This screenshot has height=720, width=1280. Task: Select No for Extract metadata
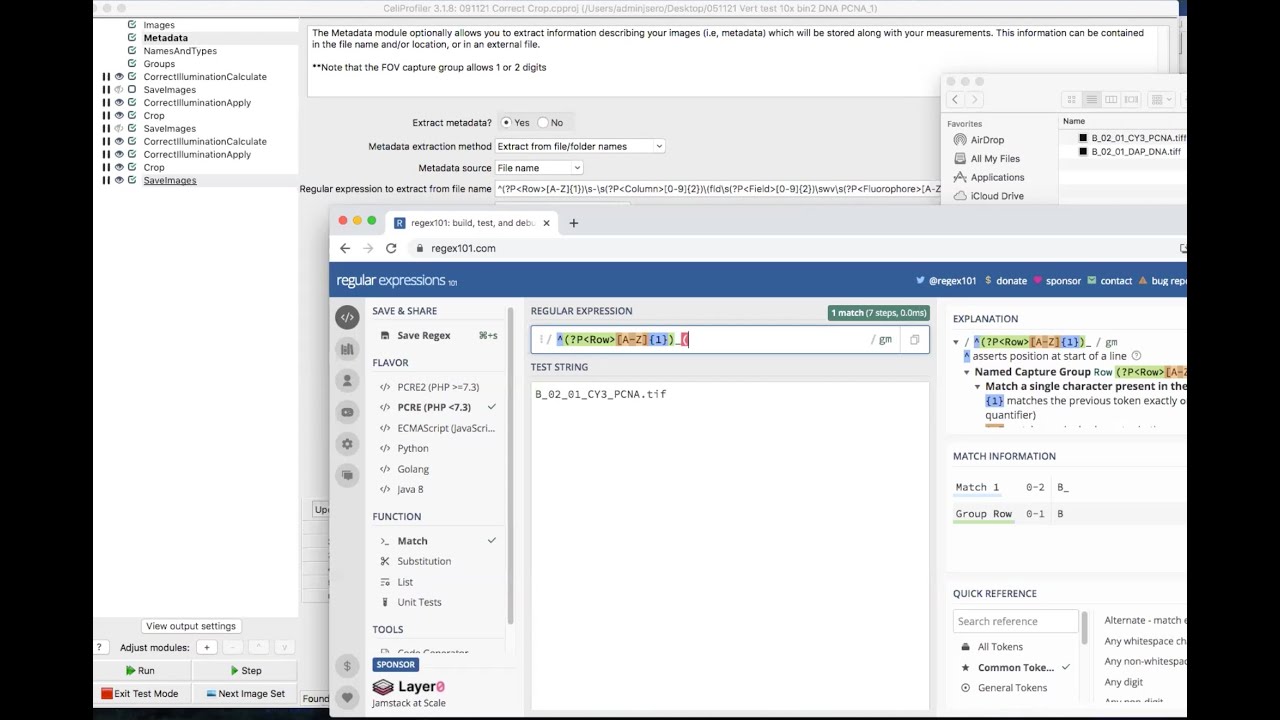click(542, 123)
